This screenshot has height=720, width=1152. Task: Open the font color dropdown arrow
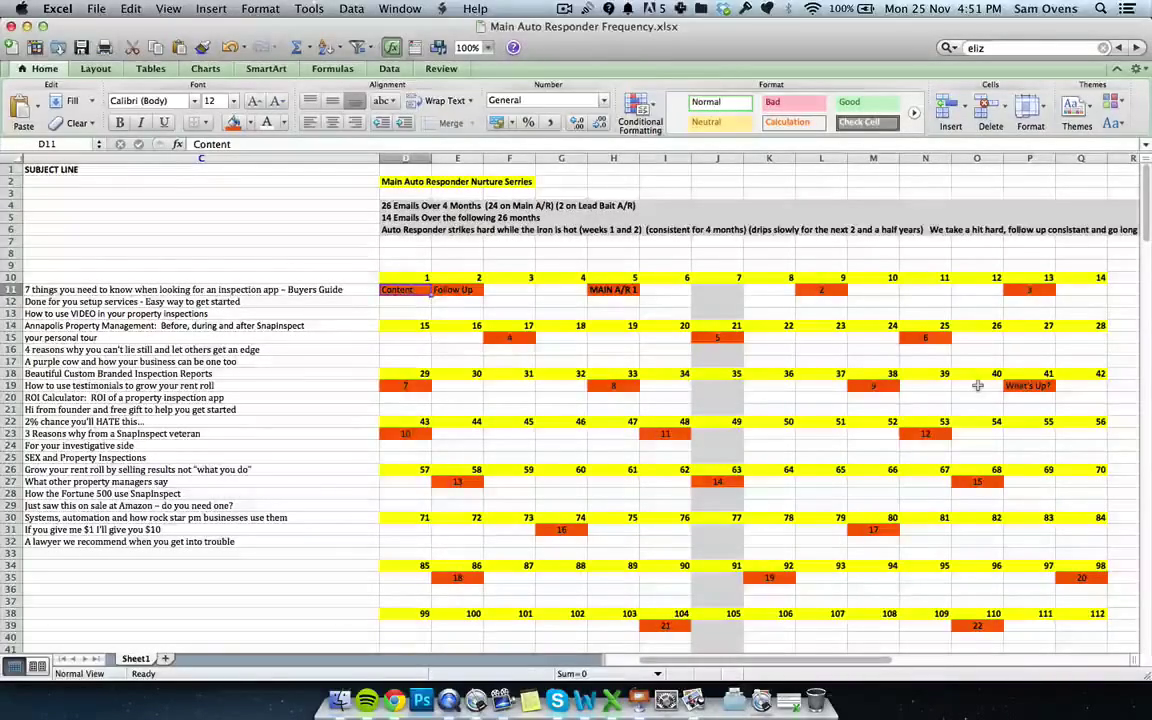coord(284,123)
